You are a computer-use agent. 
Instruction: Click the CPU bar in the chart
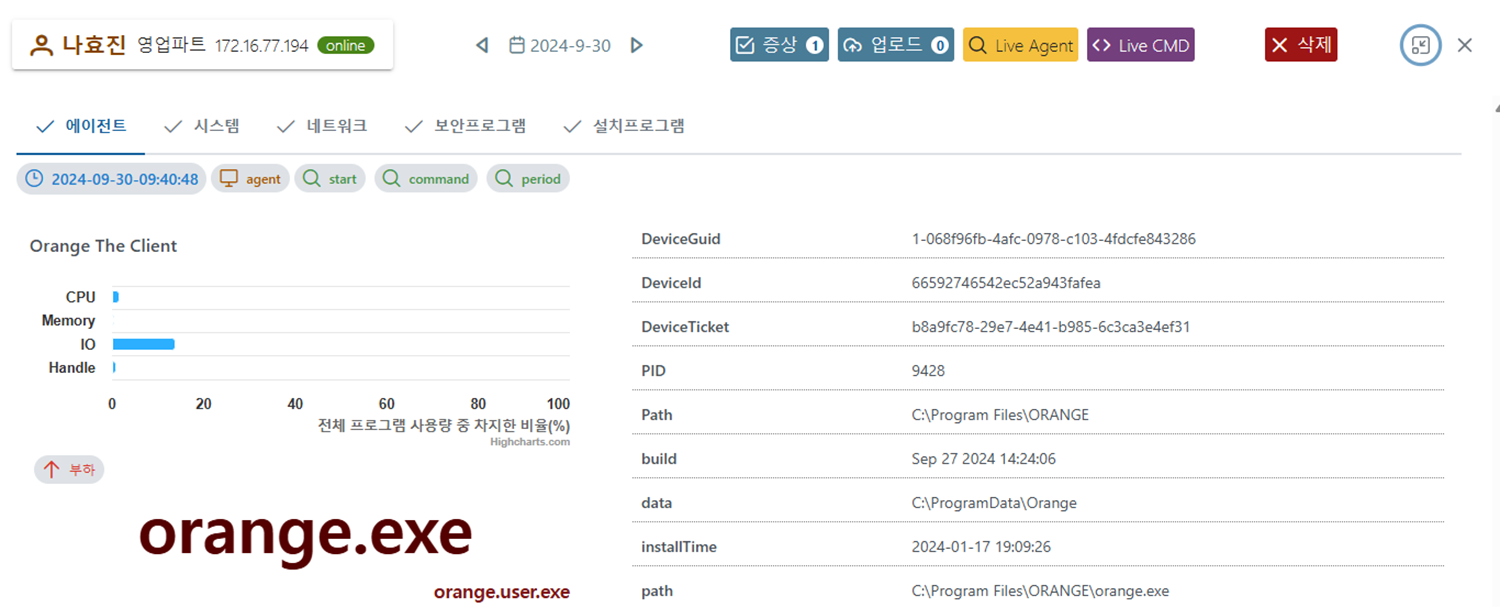[115, 297]
